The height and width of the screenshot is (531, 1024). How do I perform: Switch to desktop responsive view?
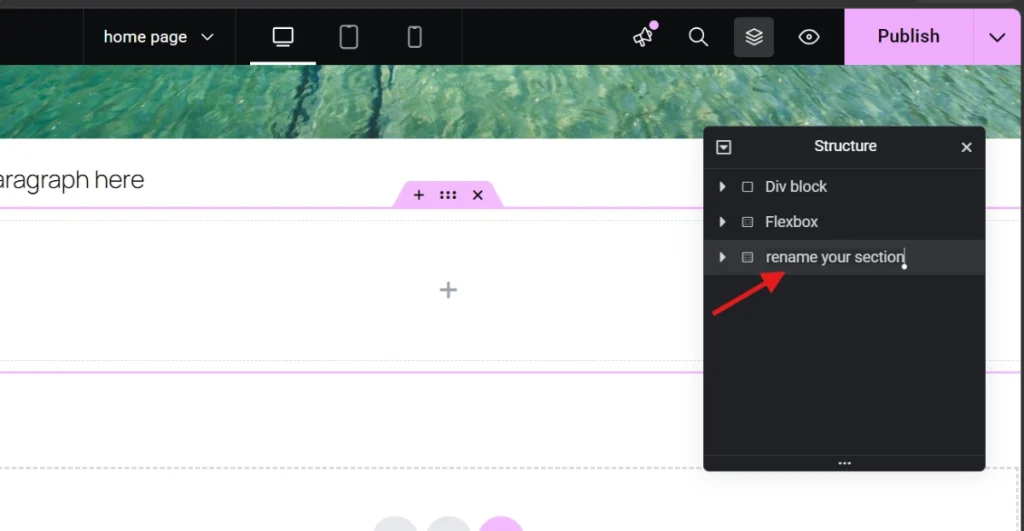[x=283, y=37]
